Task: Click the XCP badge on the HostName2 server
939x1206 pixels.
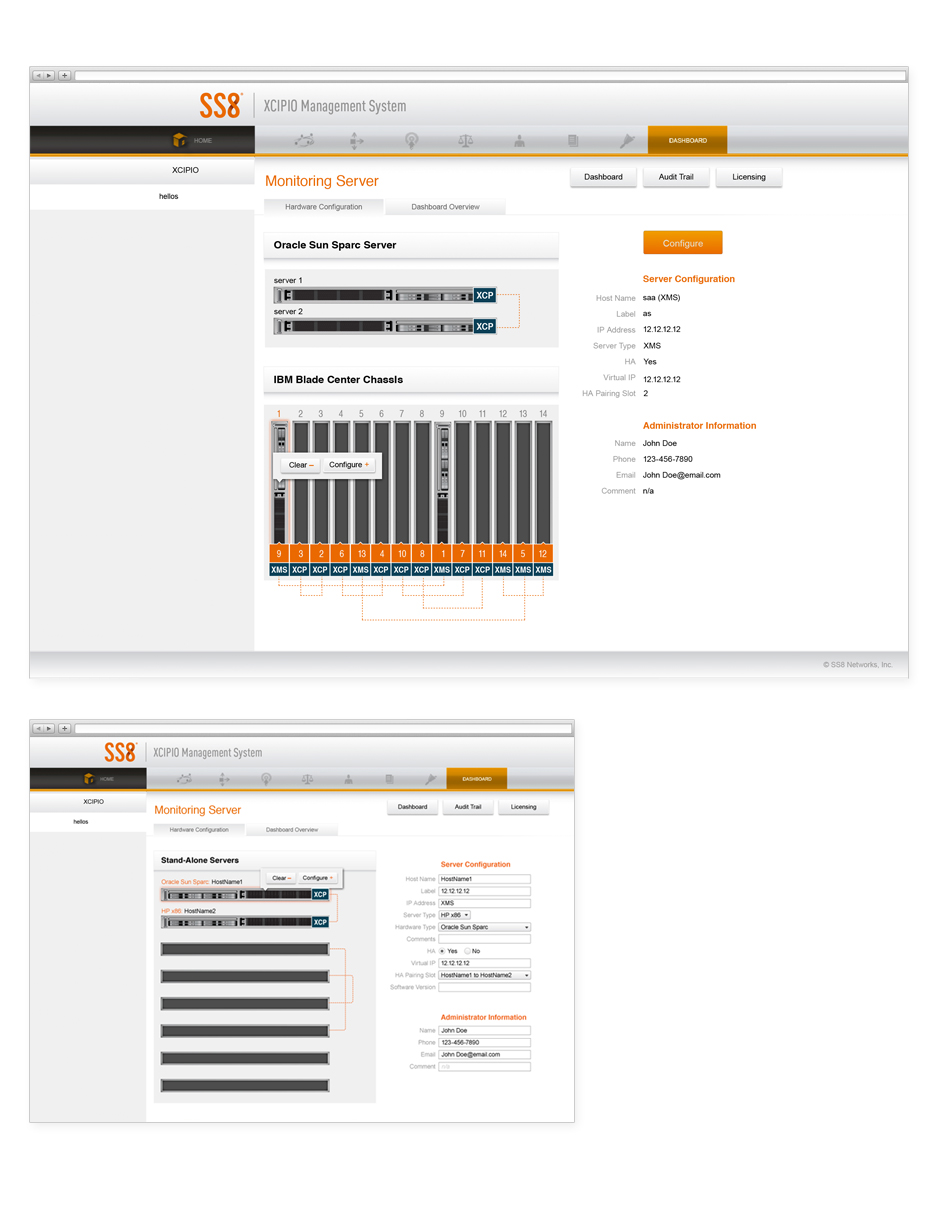Action: 320,921
